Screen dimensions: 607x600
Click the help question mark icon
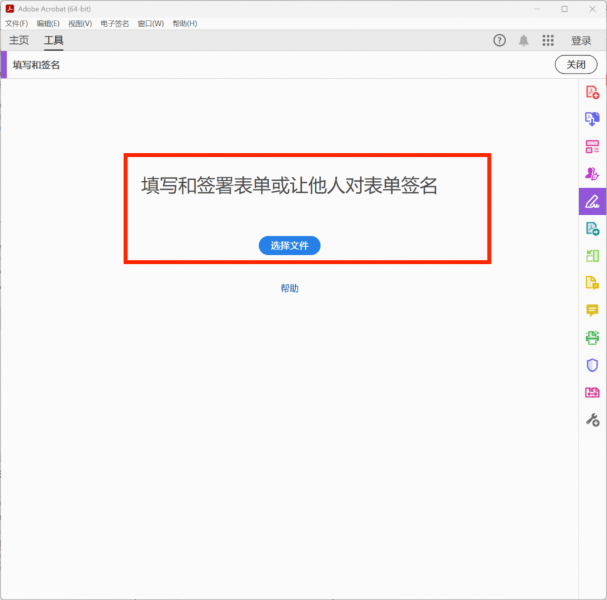(499, 40)
